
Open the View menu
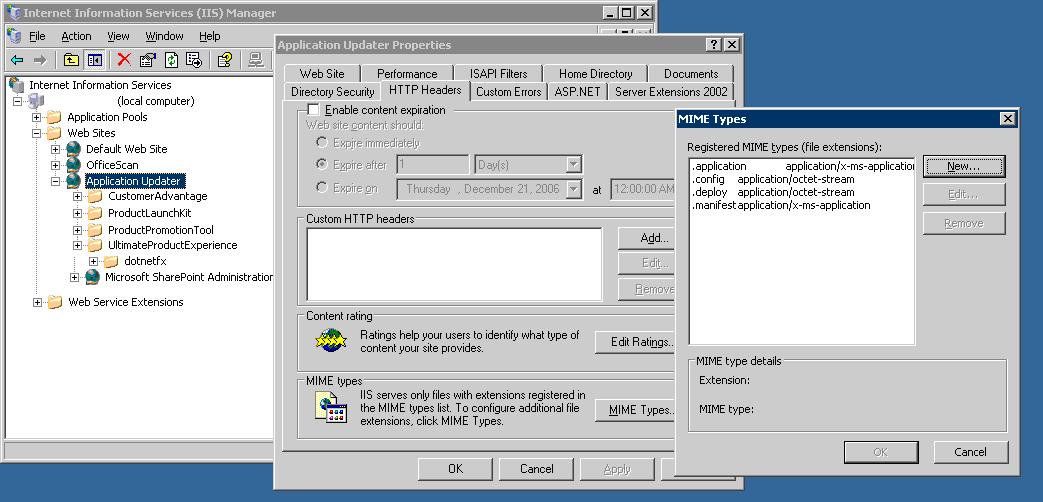118,37
